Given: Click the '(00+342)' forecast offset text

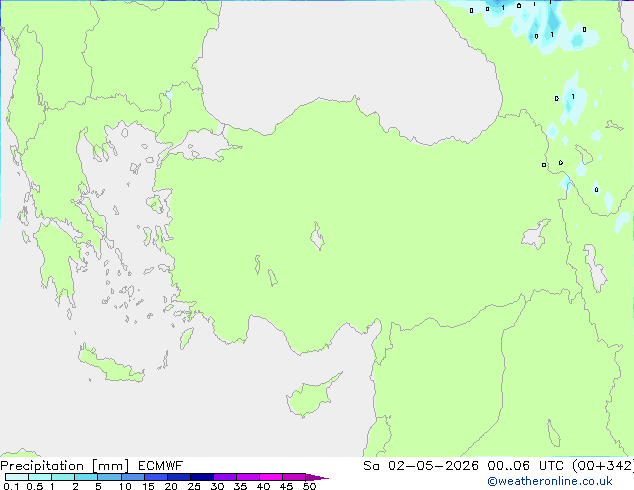Looking at the screenshot, I should coord(603,466).
